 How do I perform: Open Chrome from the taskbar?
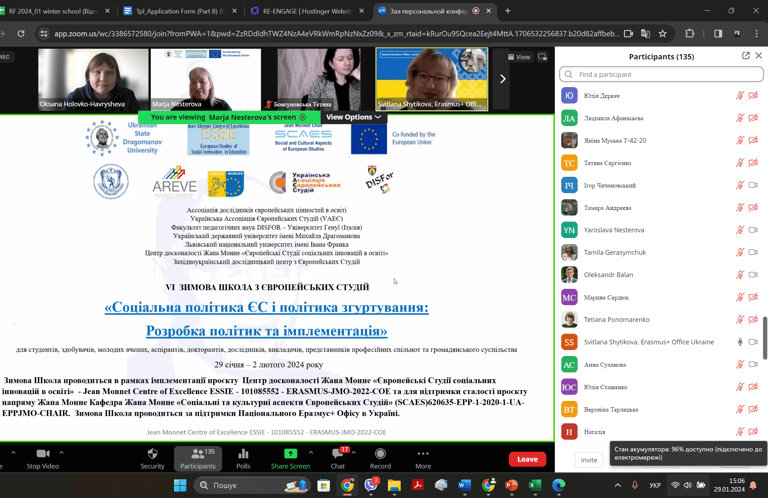[347, 485]
